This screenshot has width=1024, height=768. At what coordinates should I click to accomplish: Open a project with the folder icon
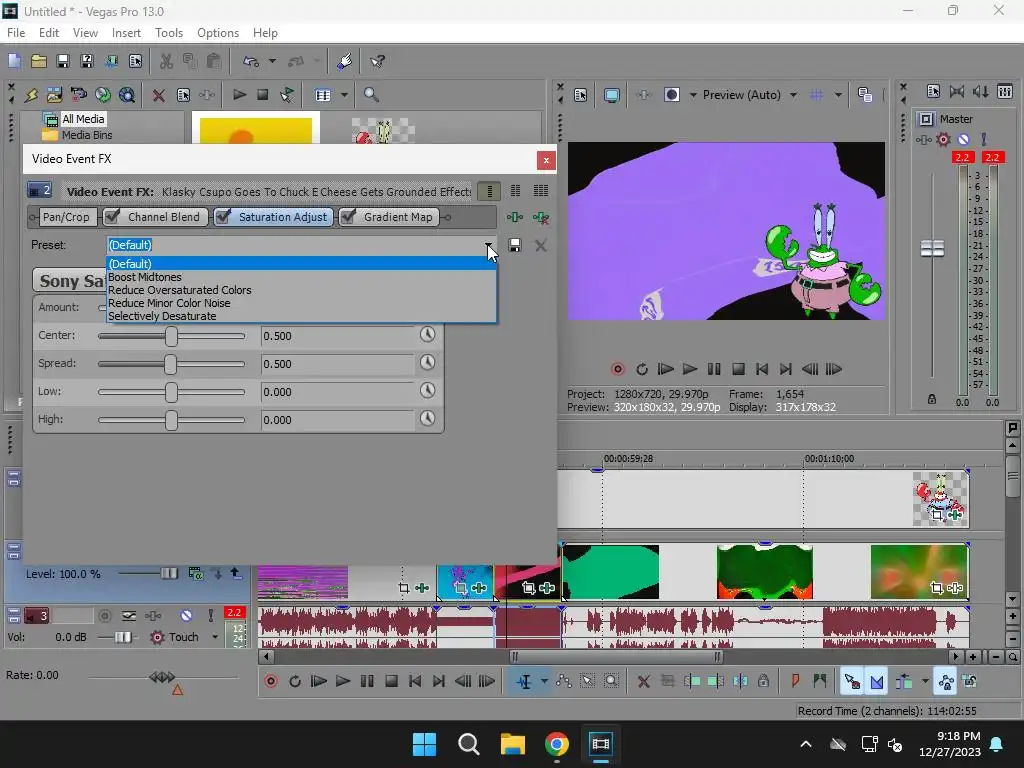[x=39, y=61]
